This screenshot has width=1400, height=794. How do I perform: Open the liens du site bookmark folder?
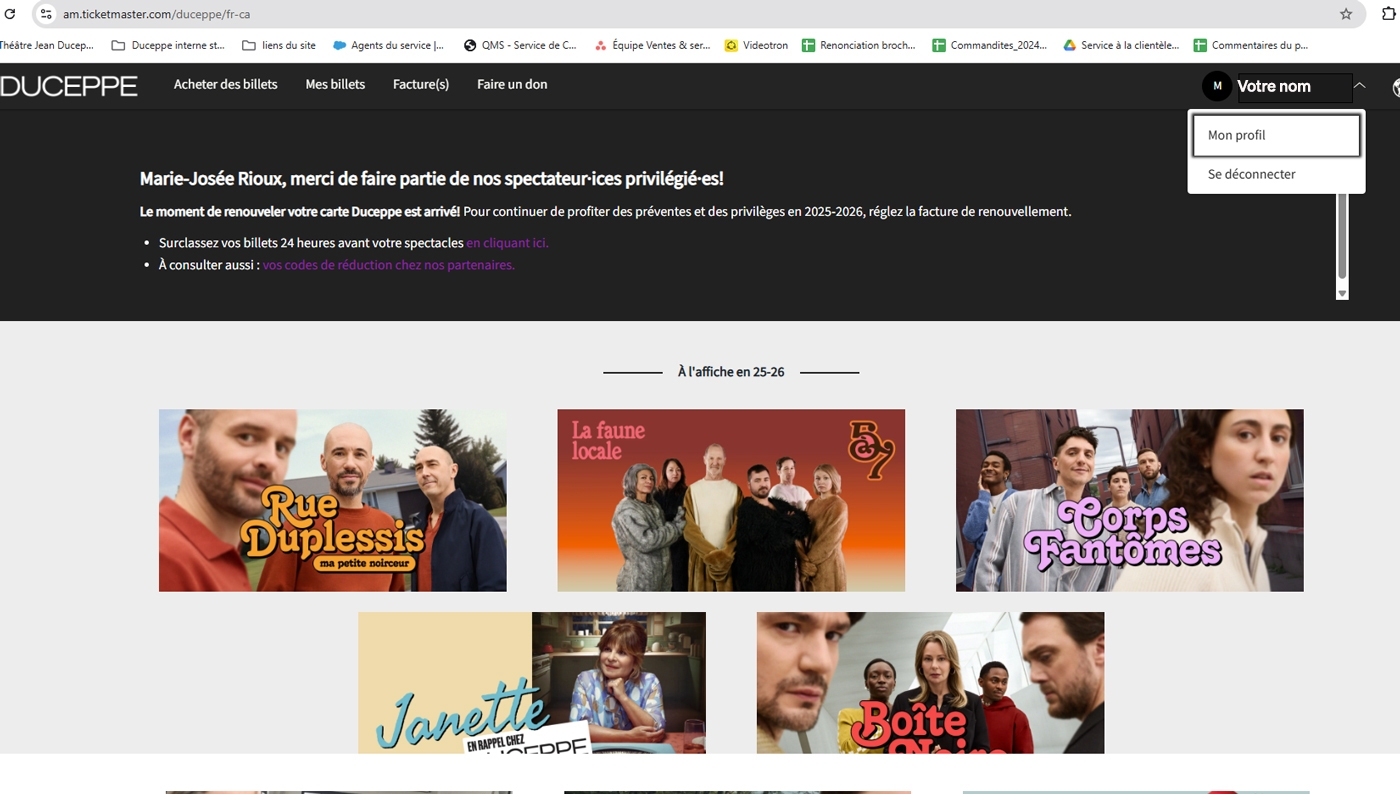click(279, 45)
